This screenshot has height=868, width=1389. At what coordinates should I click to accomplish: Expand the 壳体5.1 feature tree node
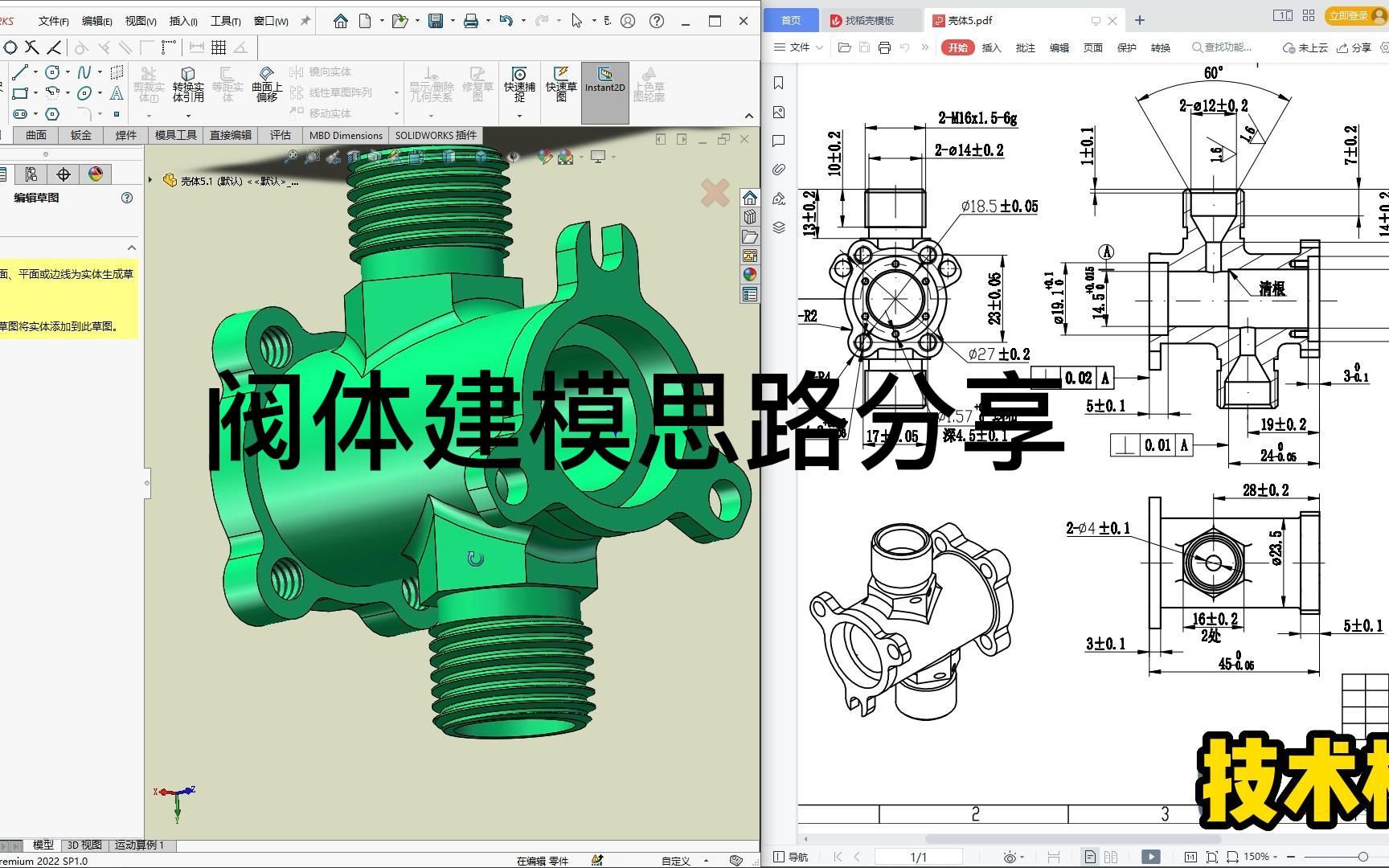[x=150, y=181]
